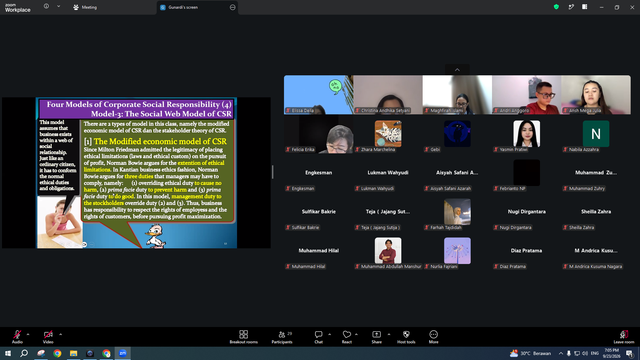Click Leave room button
The image size is (640, 360).
click(x=624, y=337)
